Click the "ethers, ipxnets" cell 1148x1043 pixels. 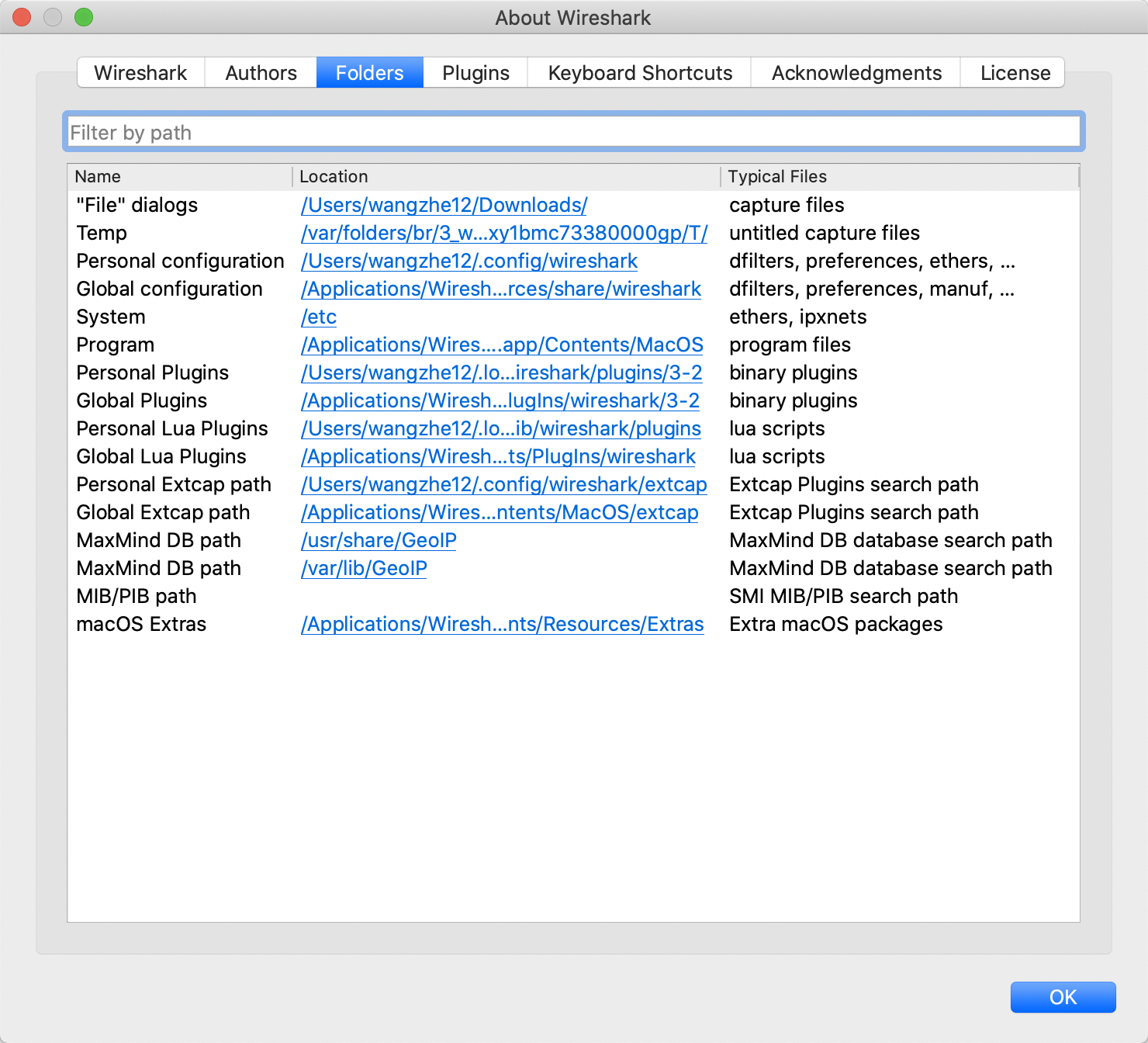pyautogui.click(x=798, y=317)
